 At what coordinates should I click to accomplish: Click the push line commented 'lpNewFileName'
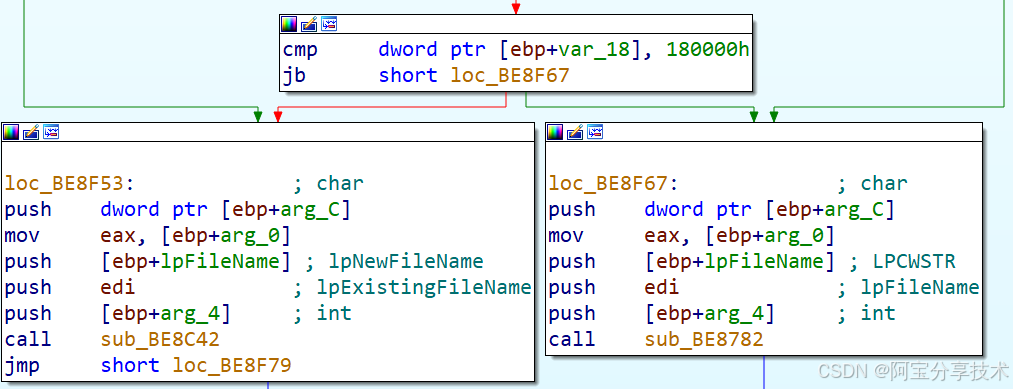pyautogui.click(x=244, y=262)
